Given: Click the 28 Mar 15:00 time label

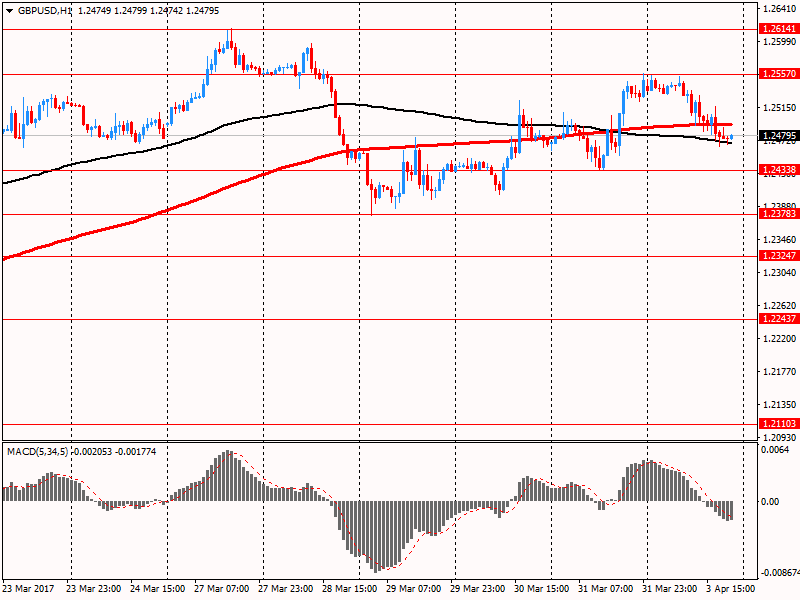Looking at the screenshot, I should point(350,588).
